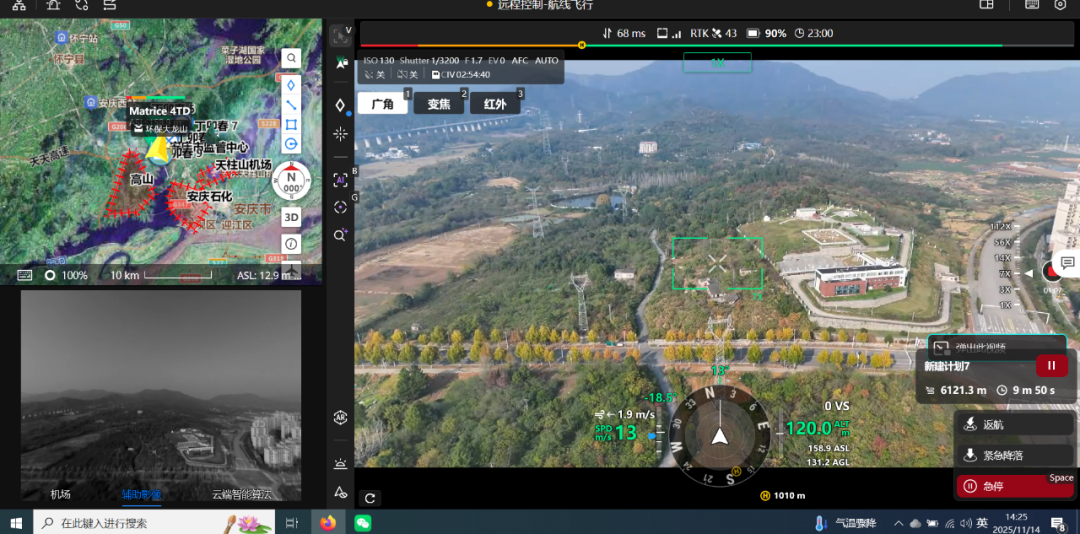Set zoom slider to 14X
The height and width of the screenshot is (534, 1080).
[x=1003, y=258]
